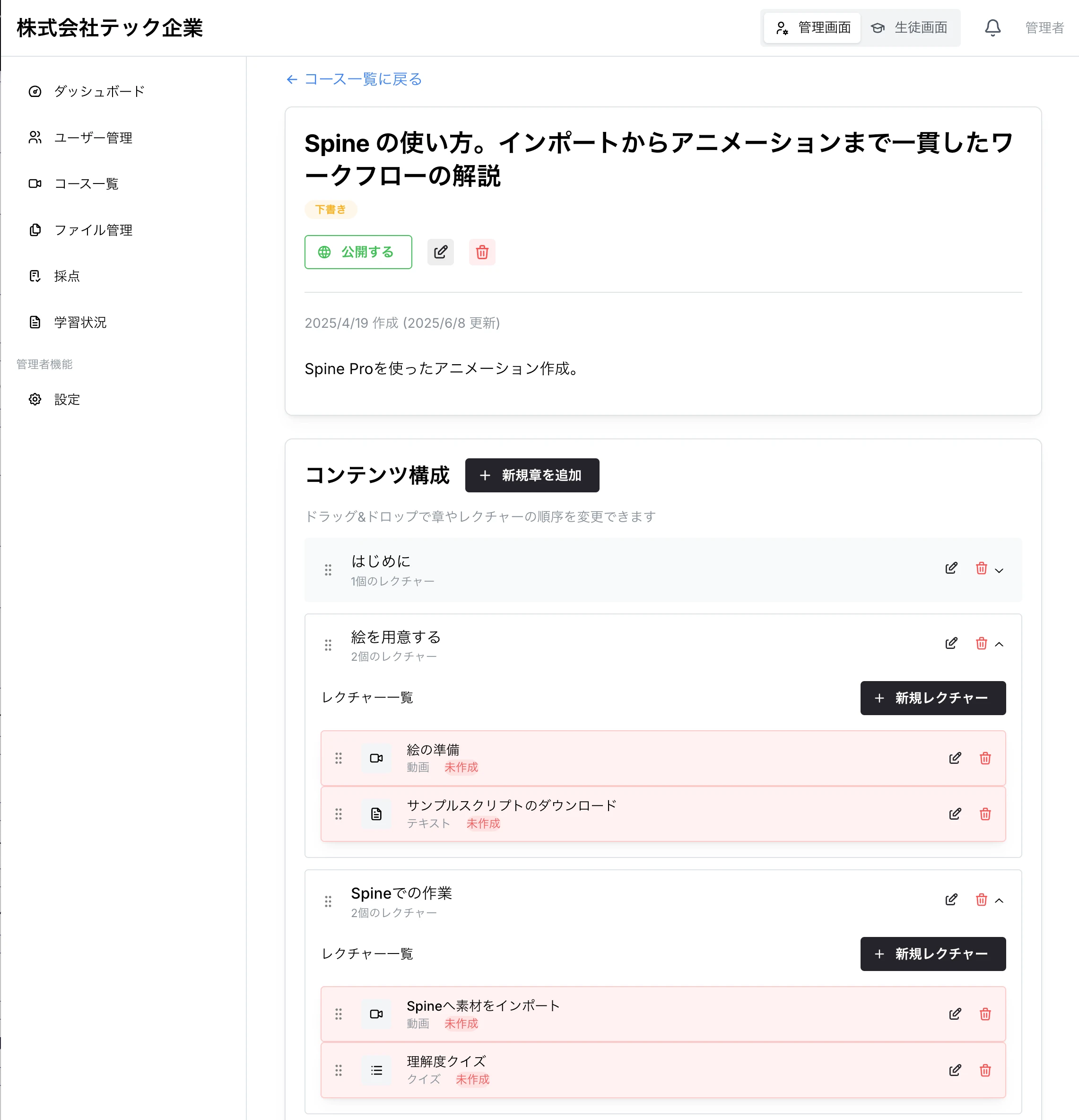Screen dimensions: 1079x1120
Task: Switch to 生徒画面 view
Action: coord(909,27)
